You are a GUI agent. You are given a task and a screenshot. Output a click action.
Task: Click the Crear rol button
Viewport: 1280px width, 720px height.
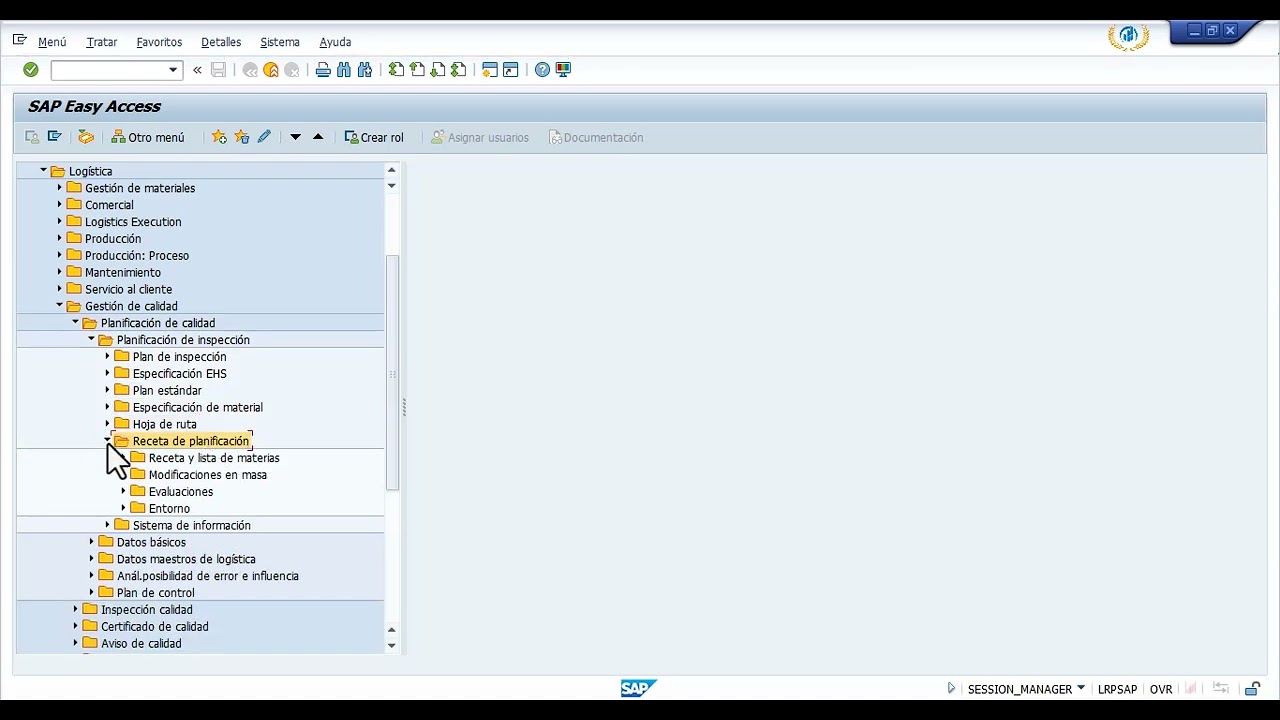coord(374,137)
